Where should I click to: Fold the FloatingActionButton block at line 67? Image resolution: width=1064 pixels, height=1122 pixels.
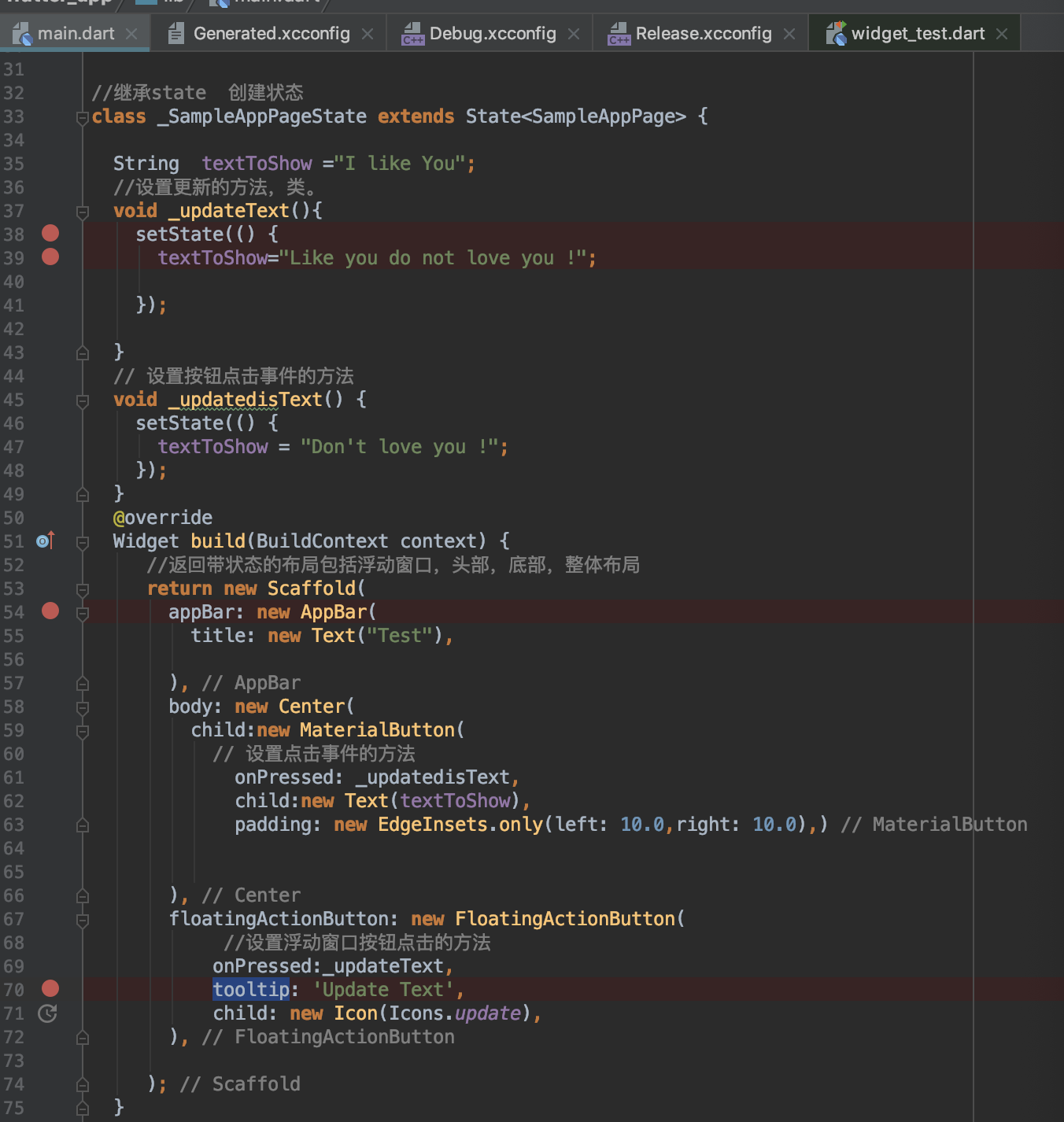(82, 921)
